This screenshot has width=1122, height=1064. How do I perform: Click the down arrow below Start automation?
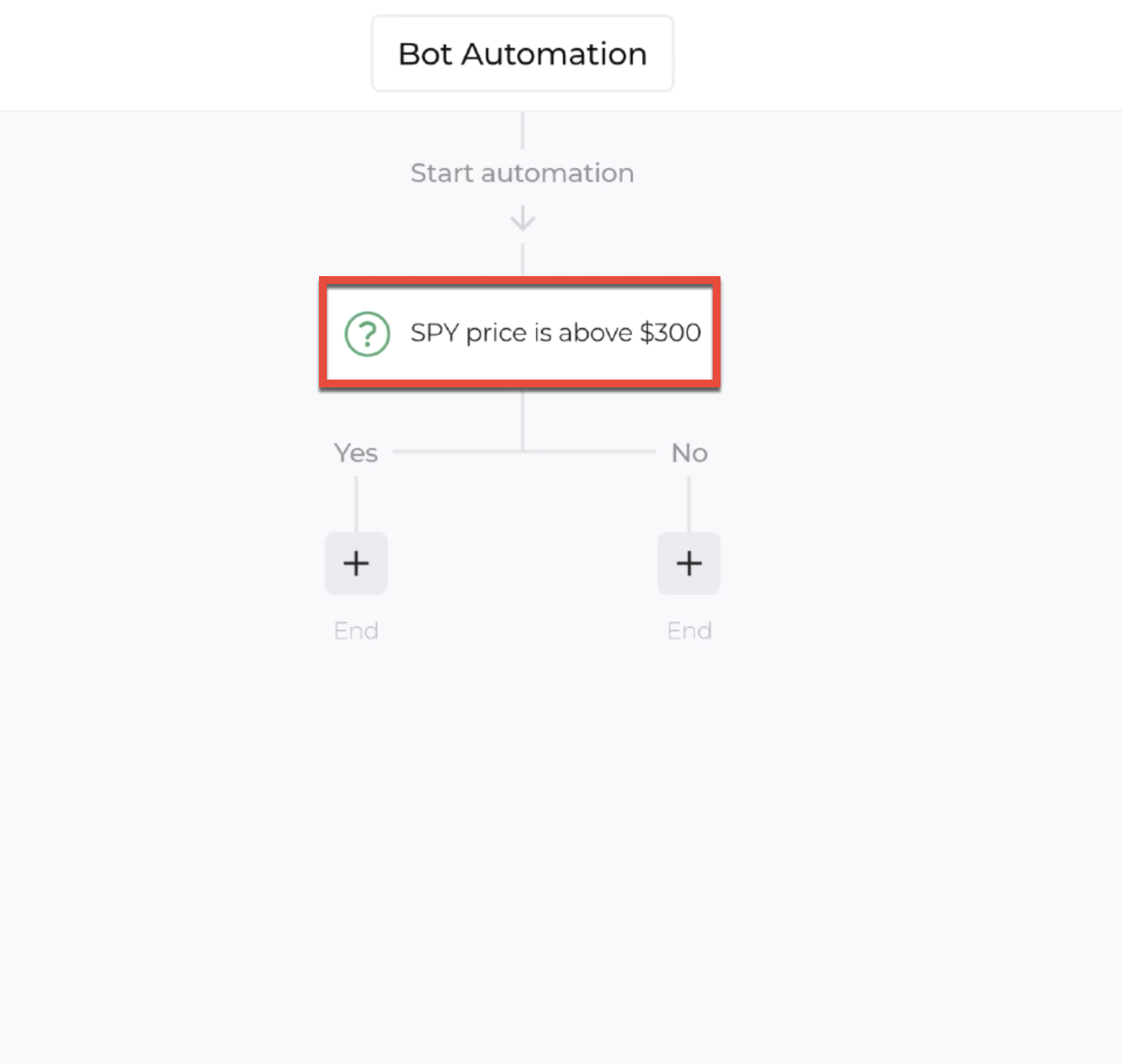coord(523,218)
